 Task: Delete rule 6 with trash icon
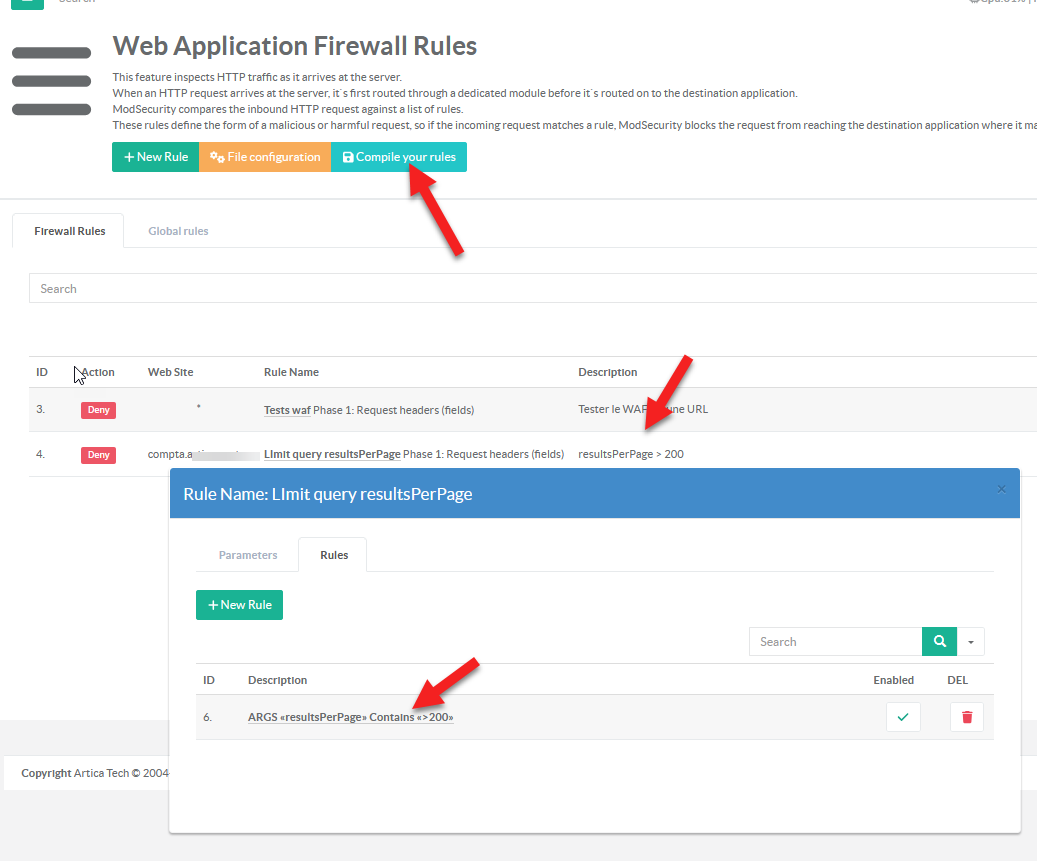click(x=966, y=717)
